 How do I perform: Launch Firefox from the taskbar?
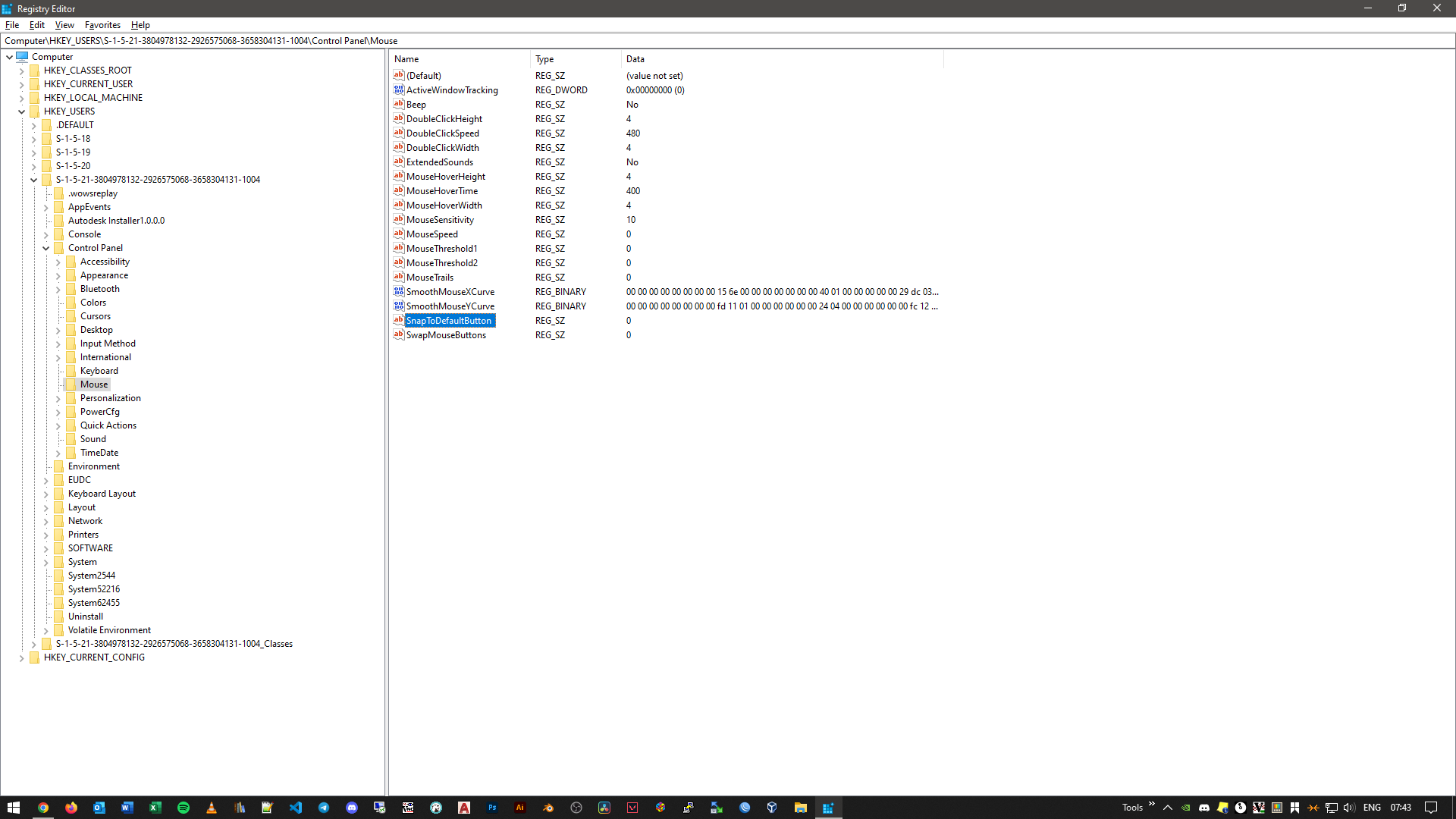point(71,808)
